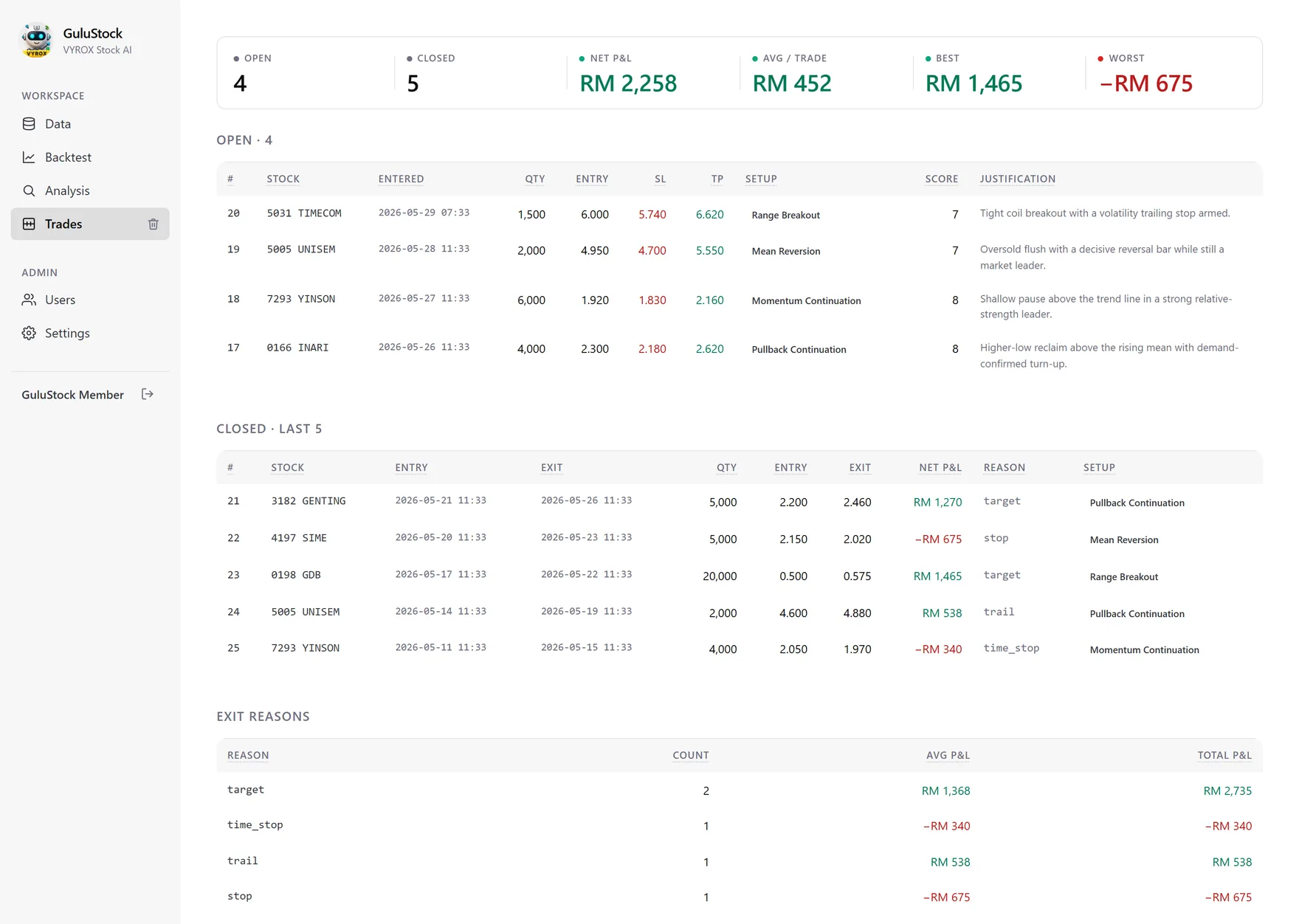Click the Net P&L RM 2,258 summary
The image size is (1299, 924).
click(x=628, y=74)
